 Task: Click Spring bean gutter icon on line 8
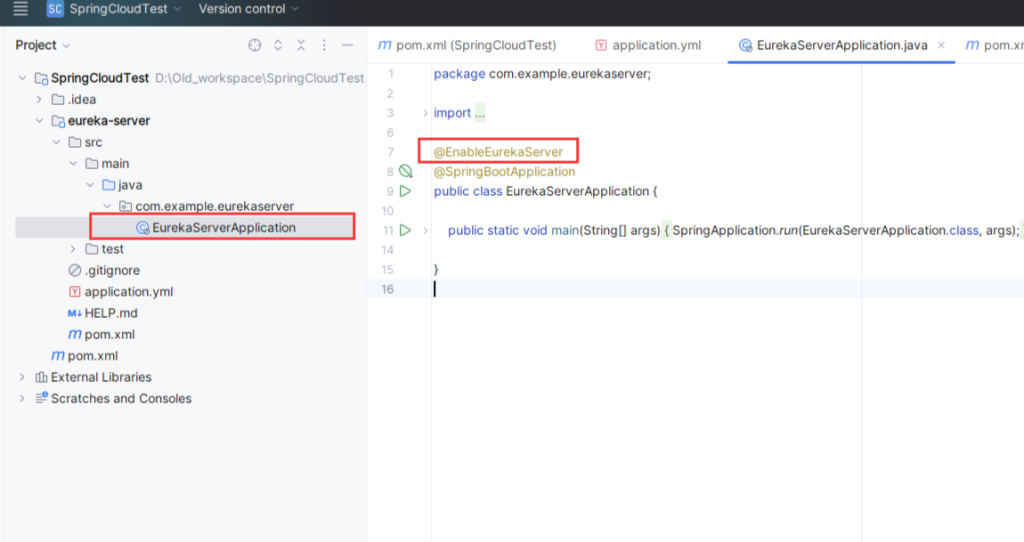pos(406,172)
